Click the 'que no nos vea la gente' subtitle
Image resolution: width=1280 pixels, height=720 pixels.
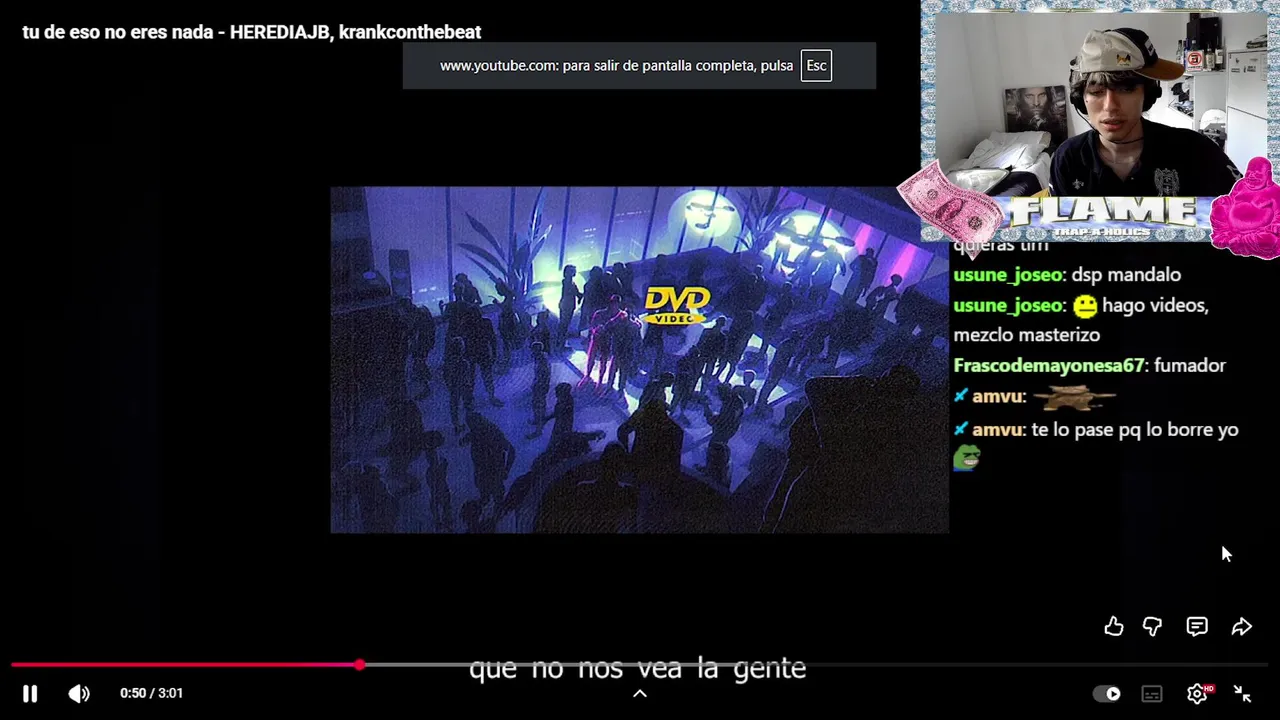pyautogui.click(x=638, y=668)
